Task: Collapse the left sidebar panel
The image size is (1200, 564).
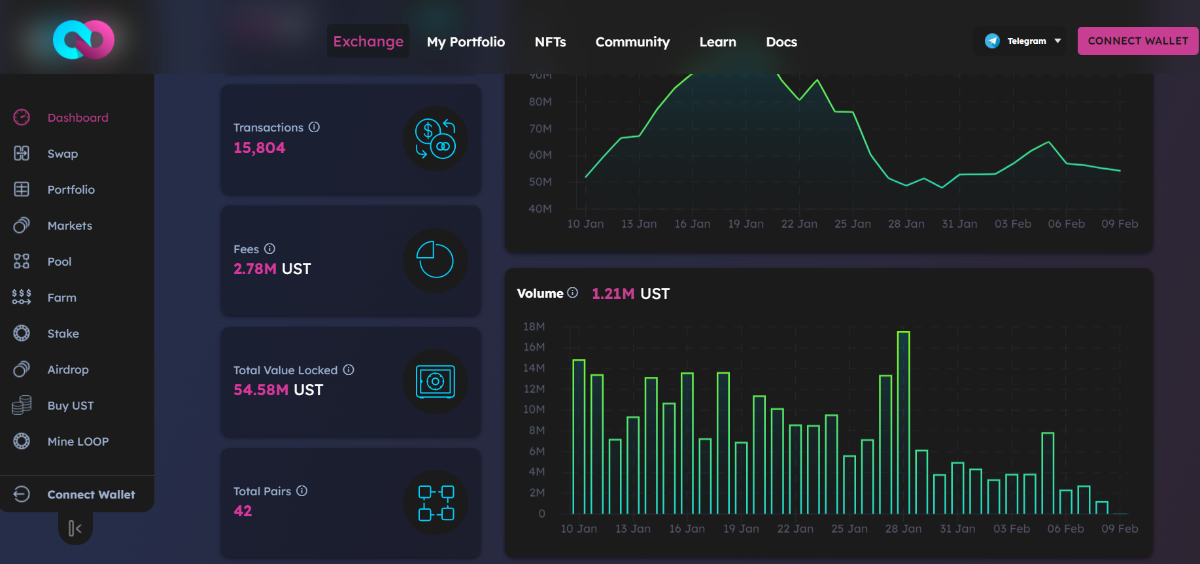Action: [x=75, y=528]
